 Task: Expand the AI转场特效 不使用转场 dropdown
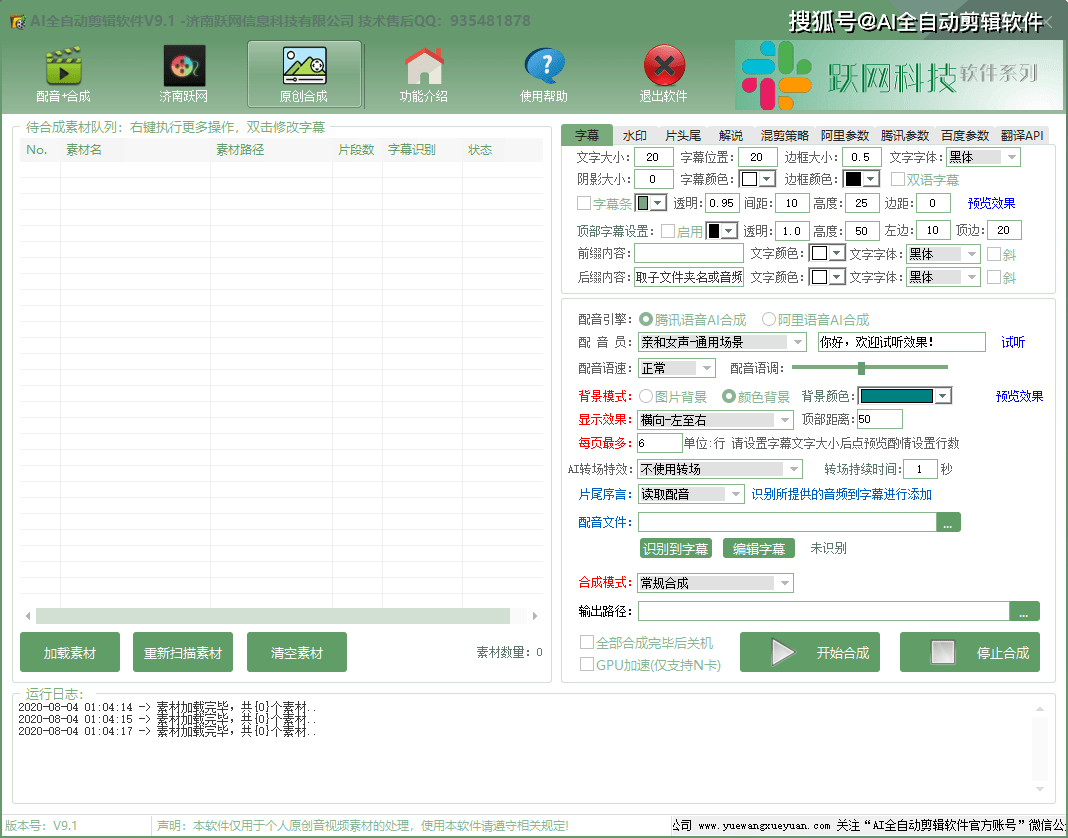720,469
